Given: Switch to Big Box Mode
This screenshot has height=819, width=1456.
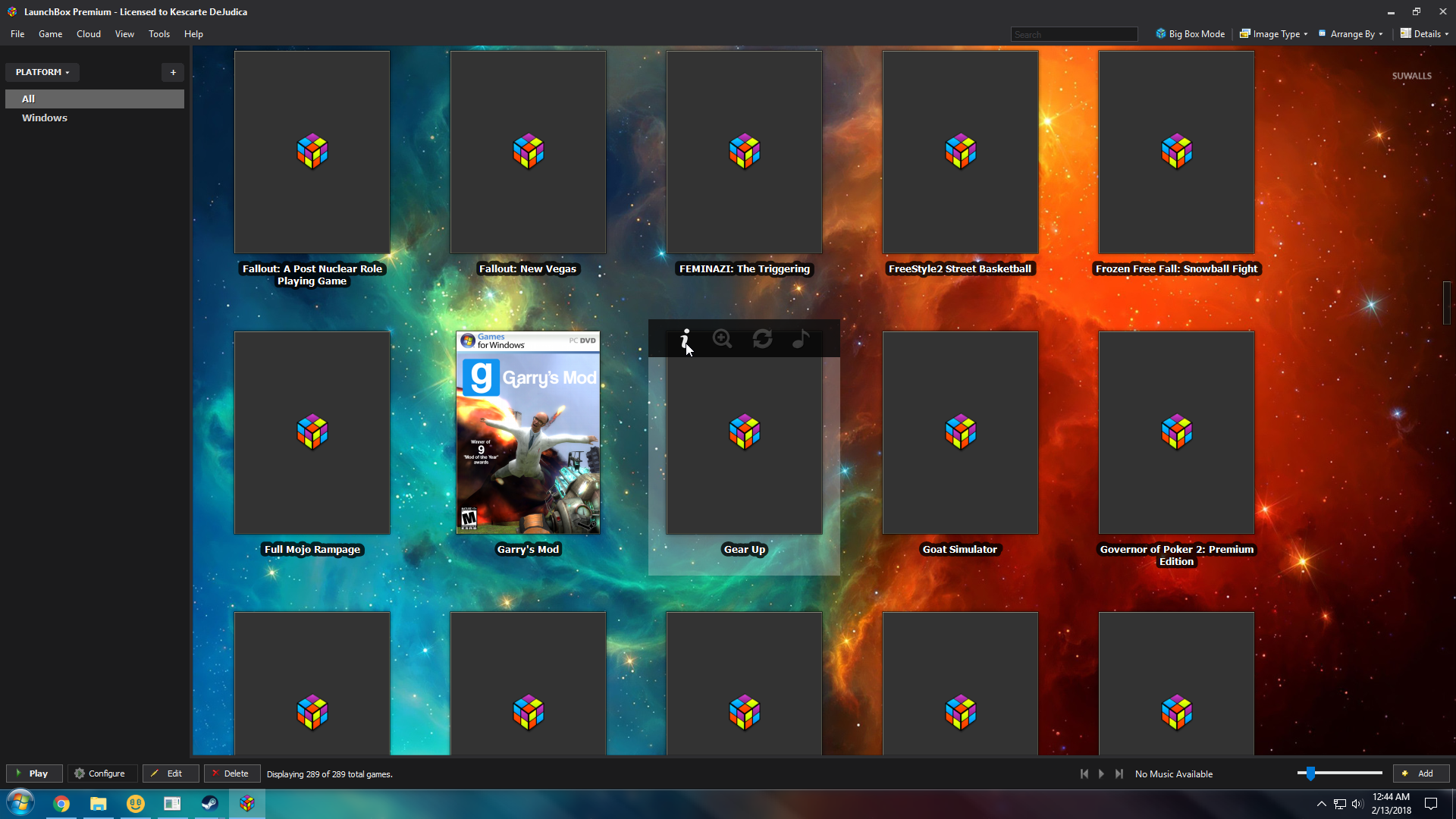Looking at the screenshot, I should pos(1190,34).
